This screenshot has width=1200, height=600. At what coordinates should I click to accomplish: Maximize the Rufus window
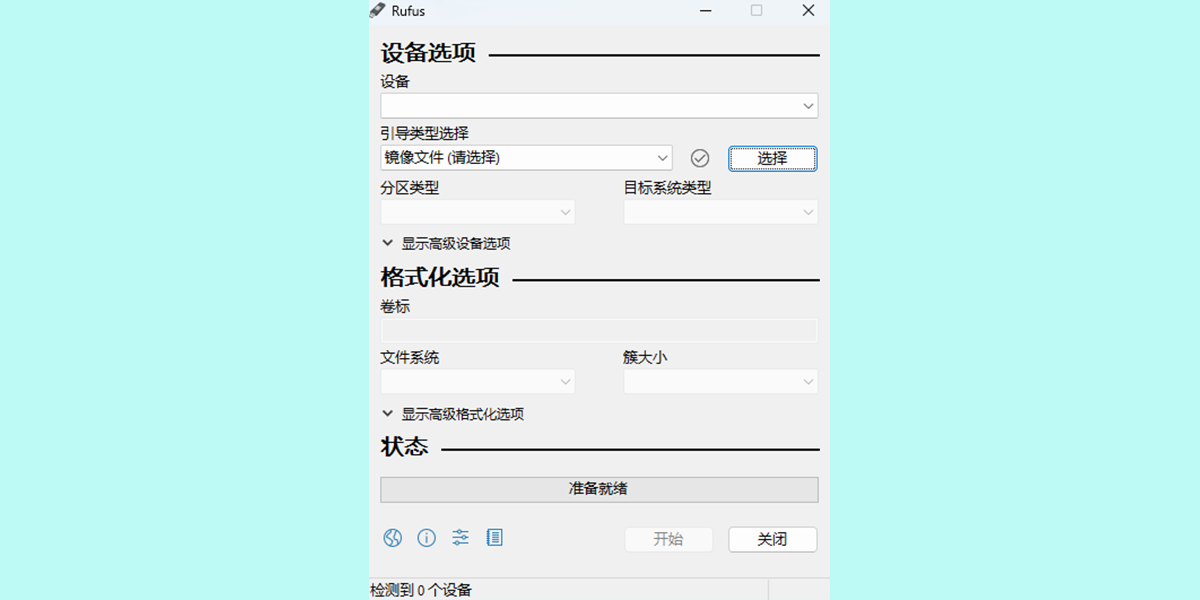[756, 10]
